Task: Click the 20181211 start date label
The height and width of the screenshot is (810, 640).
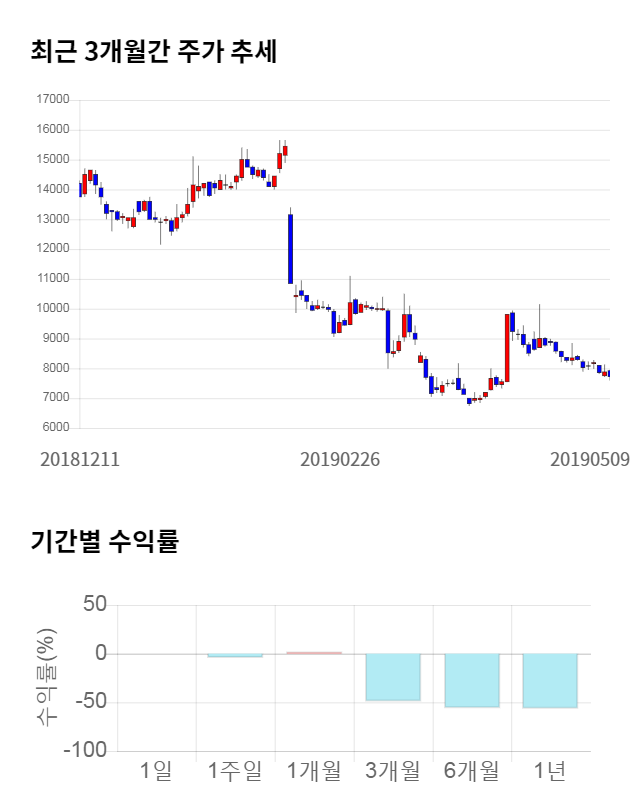Action: pyautogui.click(x=80, y=460)
